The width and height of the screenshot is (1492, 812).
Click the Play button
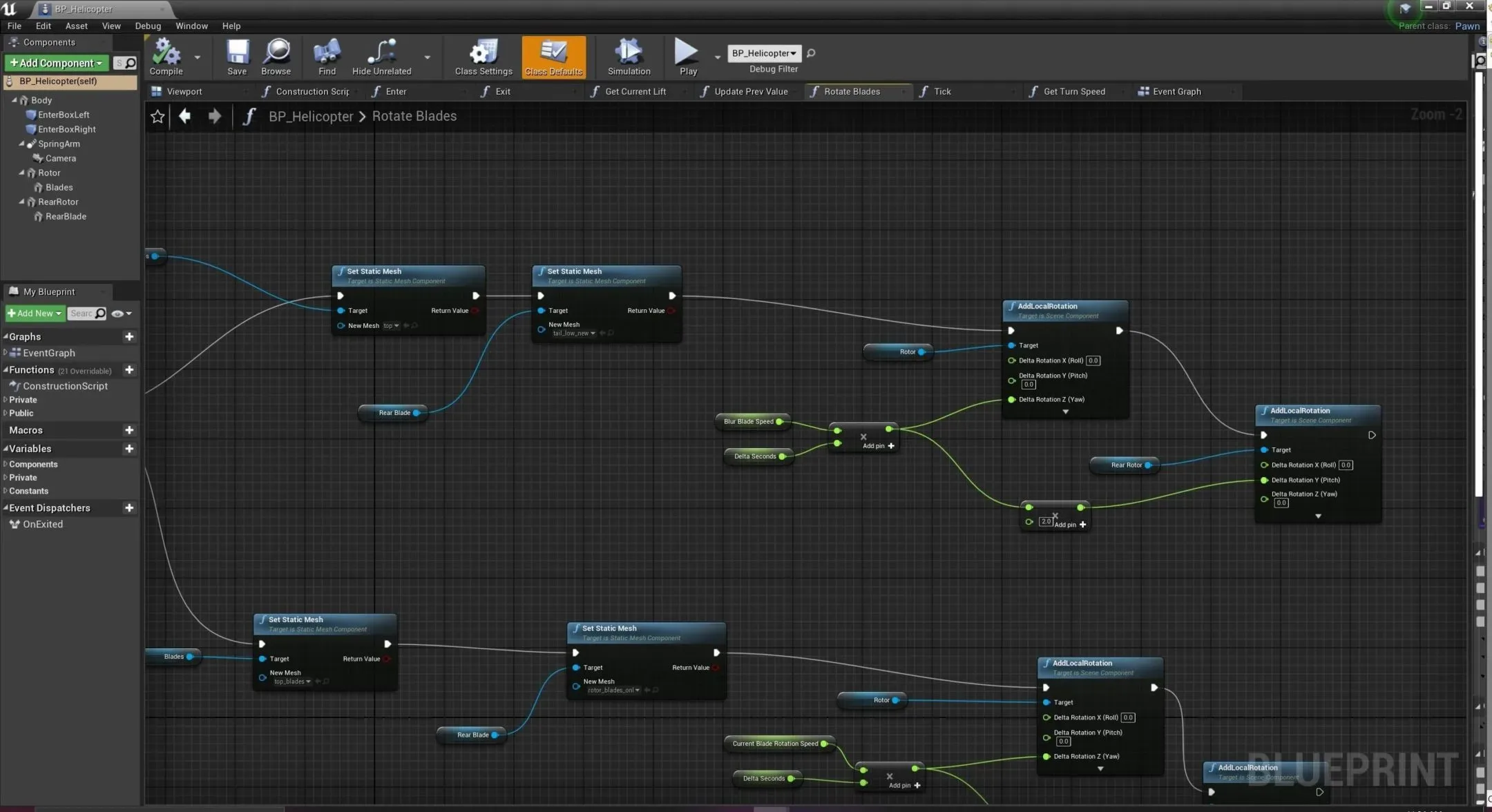click(x=687, y=57)
